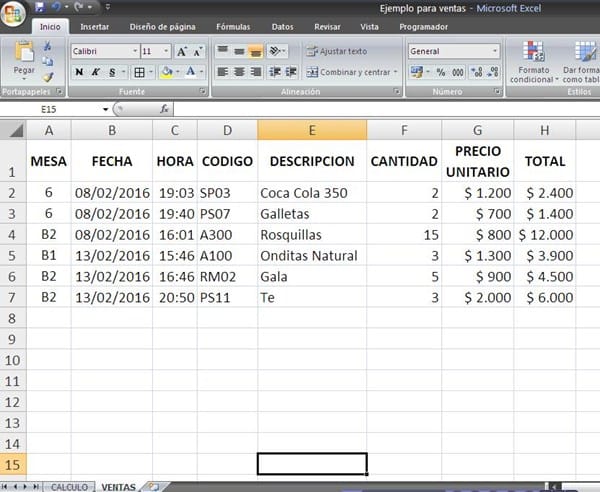Toggle italic (K) formatting
This screenshot has width=600, height=492.
click(96, 72)
